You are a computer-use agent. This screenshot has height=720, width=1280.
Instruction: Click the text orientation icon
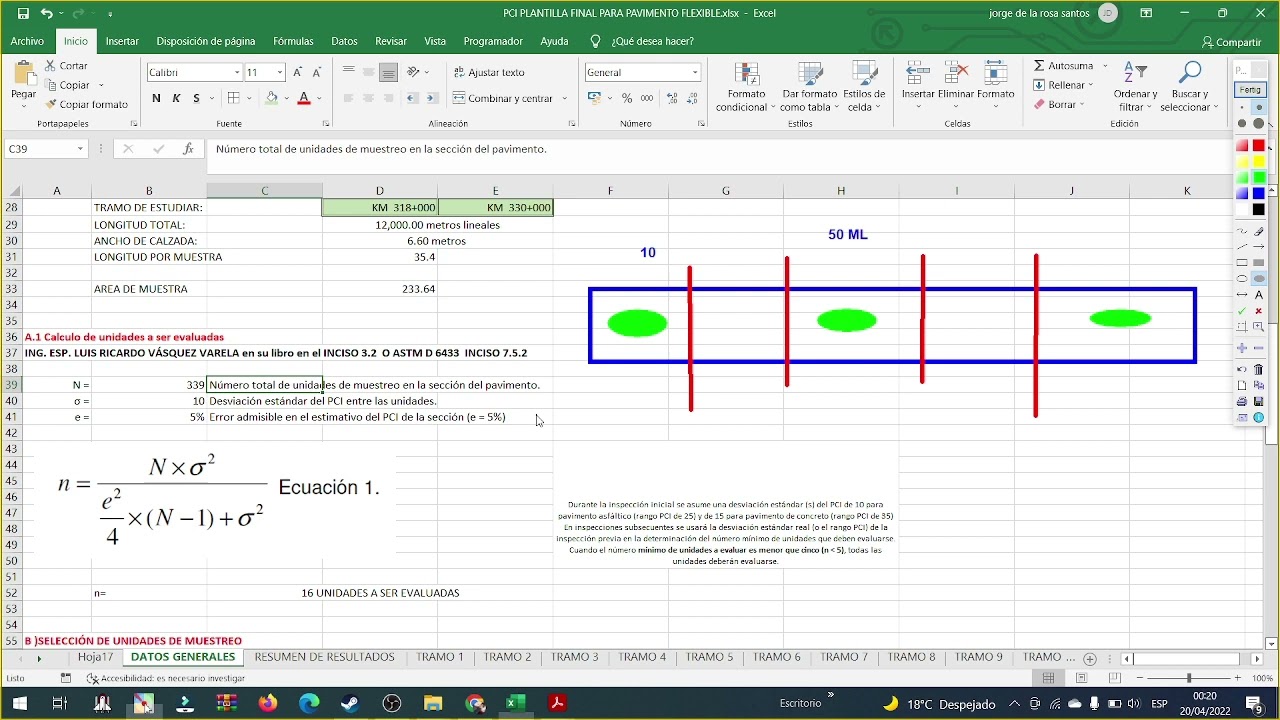tap(414, 72)
